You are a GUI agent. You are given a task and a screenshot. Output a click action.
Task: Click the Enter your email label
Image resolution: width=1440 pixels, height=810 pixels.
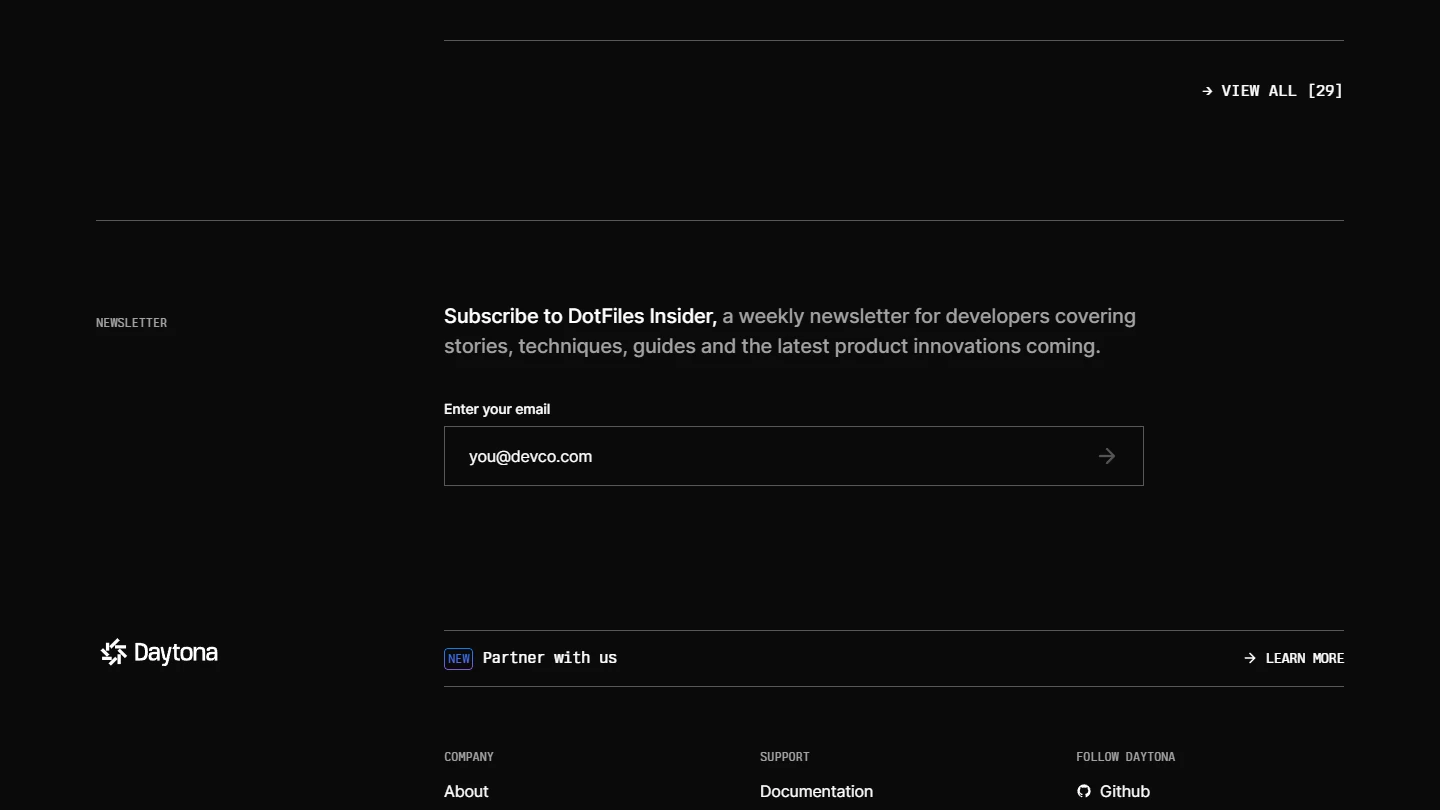pos(497,409)
